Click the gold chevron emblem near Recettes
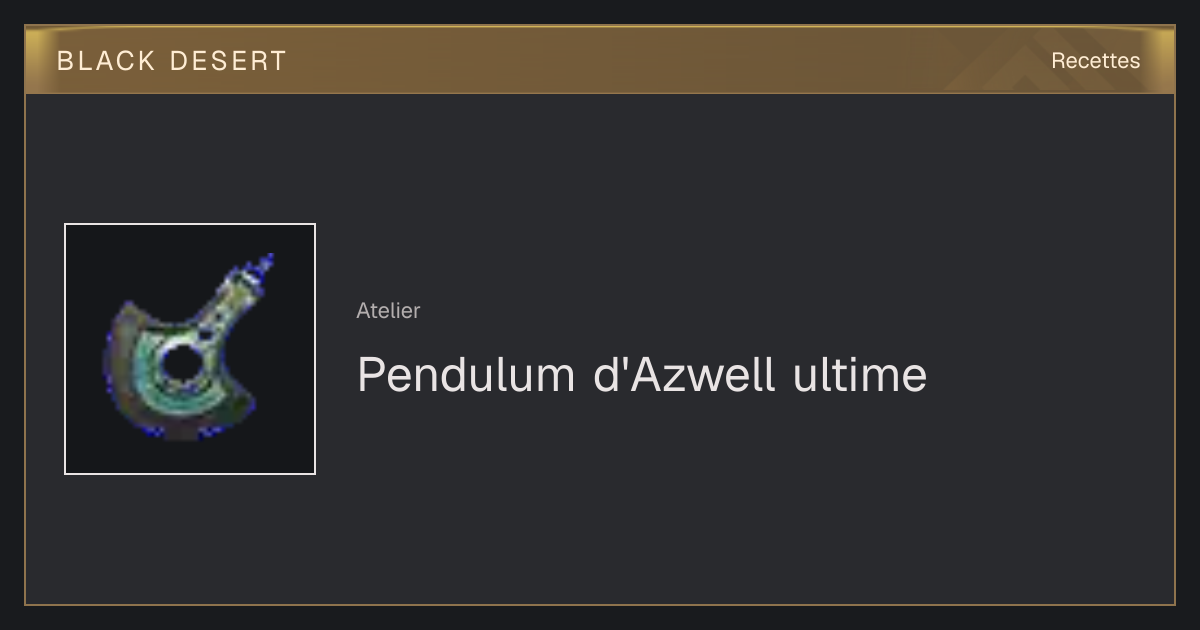 coord(1010,62)
